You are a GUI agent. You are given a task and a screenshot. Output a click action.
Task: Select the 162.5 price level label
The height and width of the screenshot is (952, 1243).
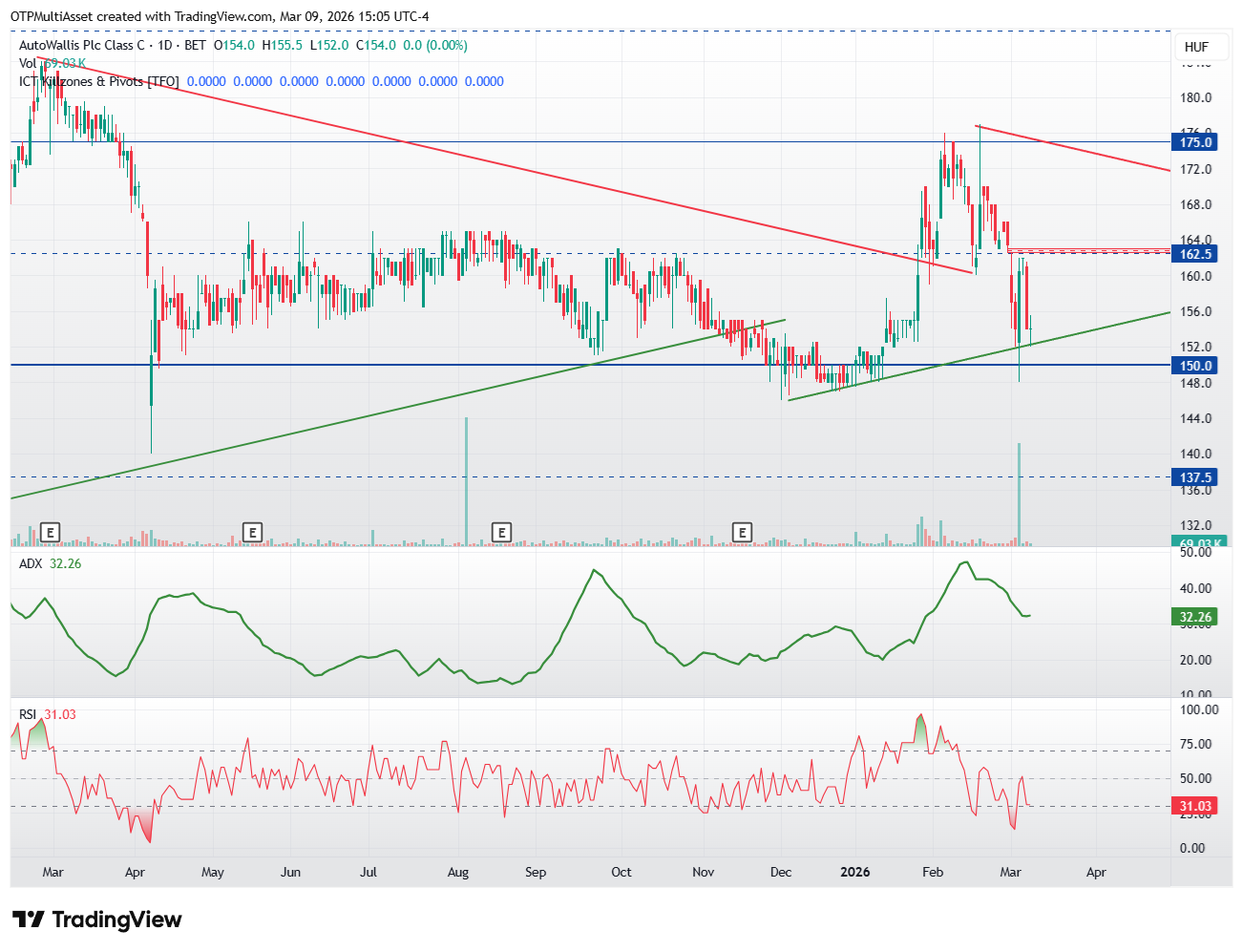tap(1195, 254)
